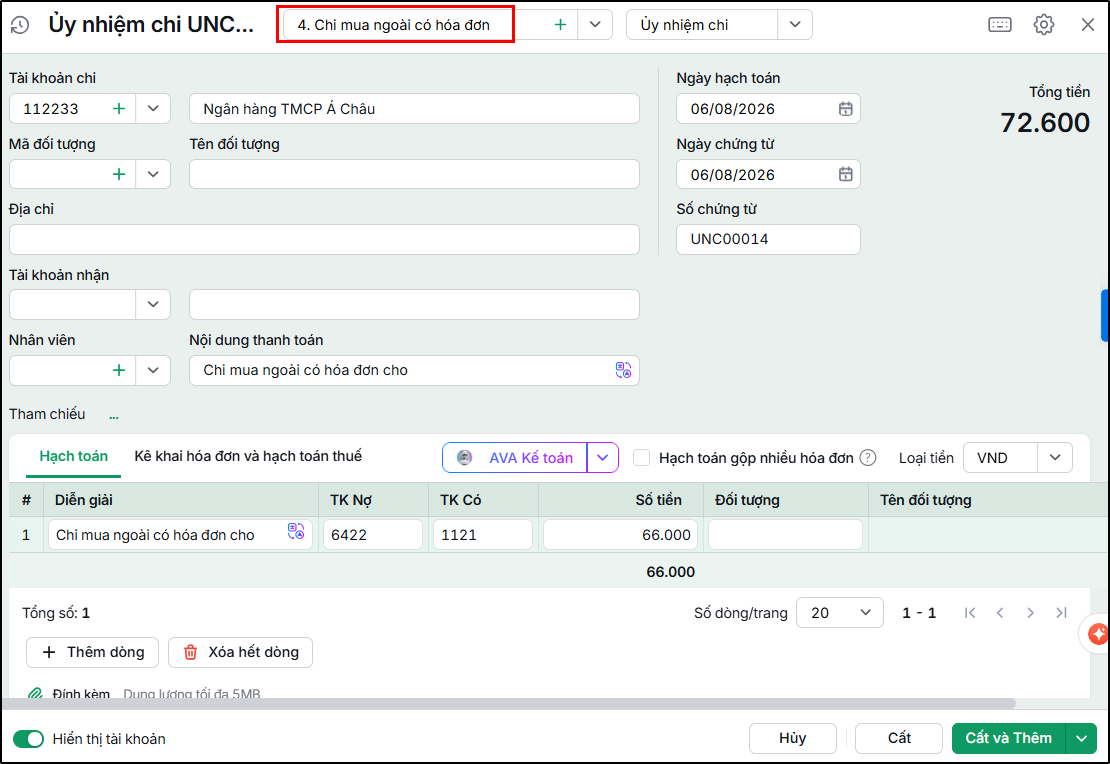This screenshot has height=764, width=1110.
Task: Check Hạch toán gộp nhiều hóa đơn
Action: point(641,458)
